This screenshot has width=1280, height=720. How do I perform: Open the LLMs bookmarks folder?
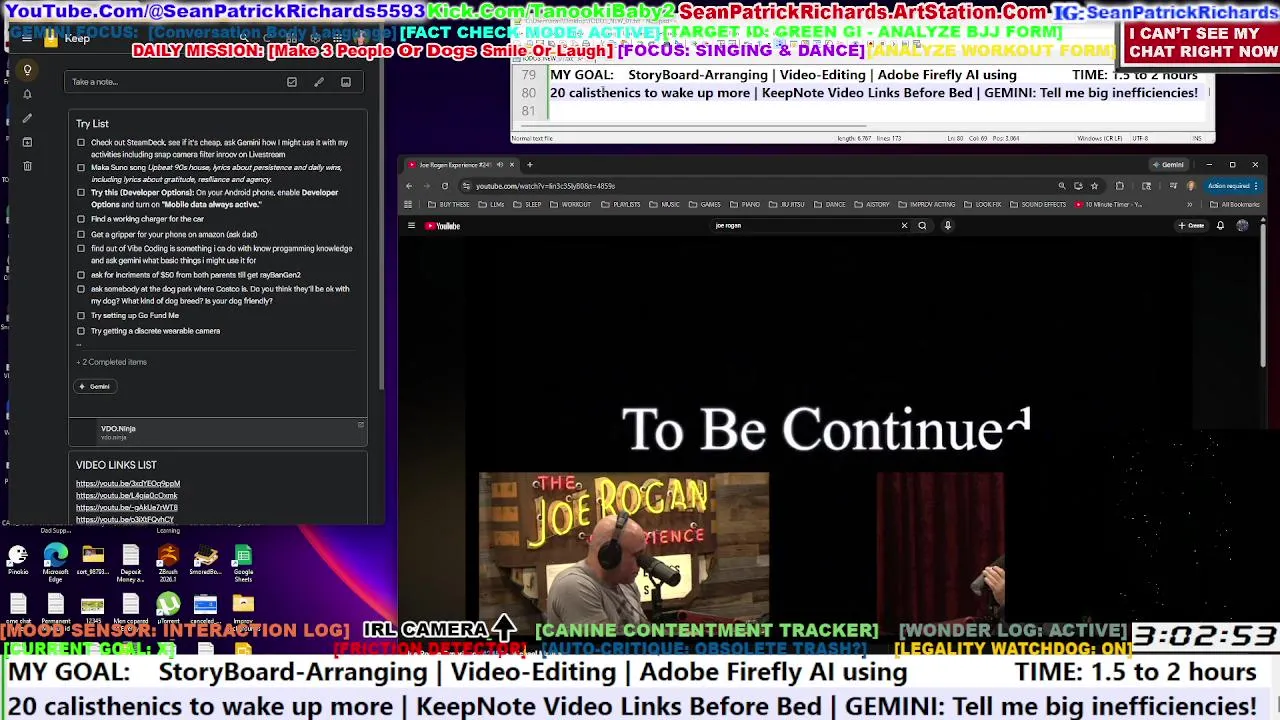click(x=492, y=205)
